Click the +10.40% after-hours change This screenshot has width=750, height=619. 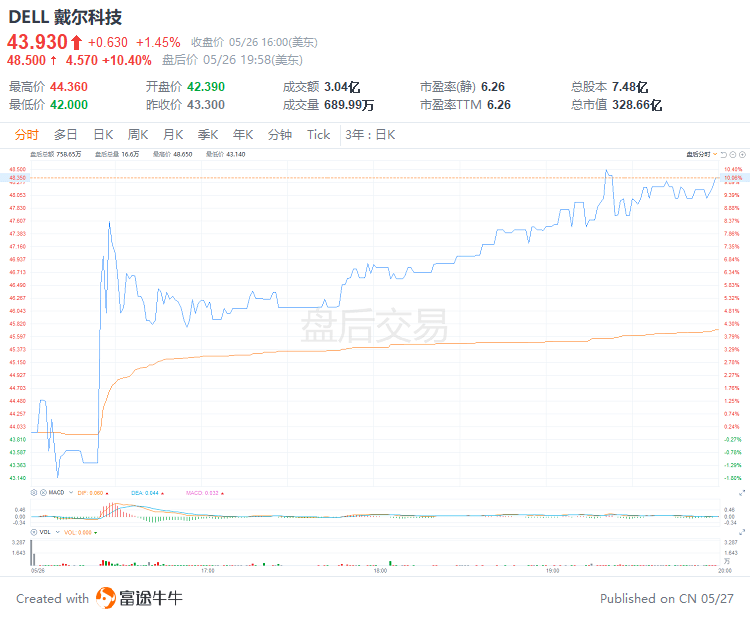(127, 60)
